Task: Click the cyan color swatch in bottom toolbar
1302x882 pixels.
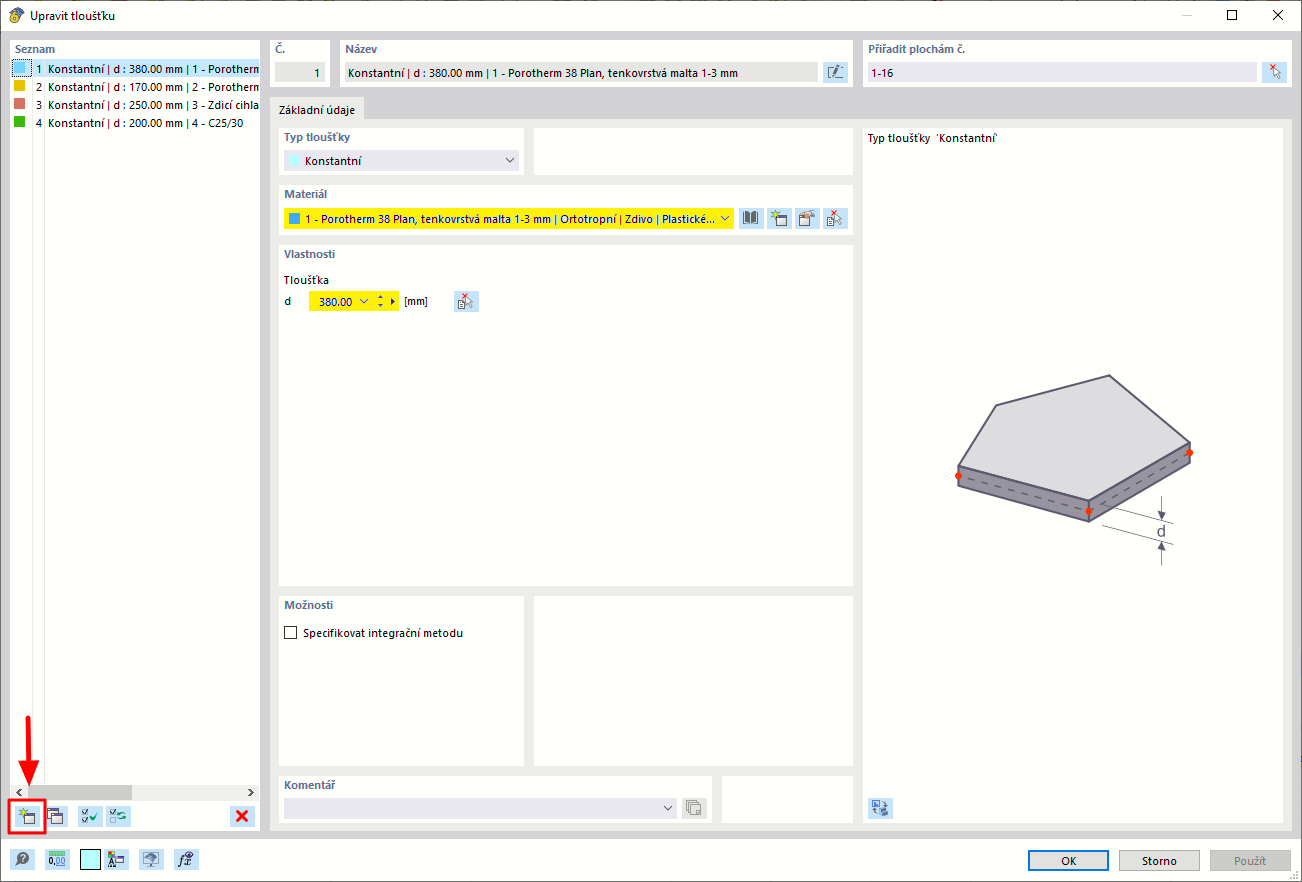Action: (x=90, y=859)
